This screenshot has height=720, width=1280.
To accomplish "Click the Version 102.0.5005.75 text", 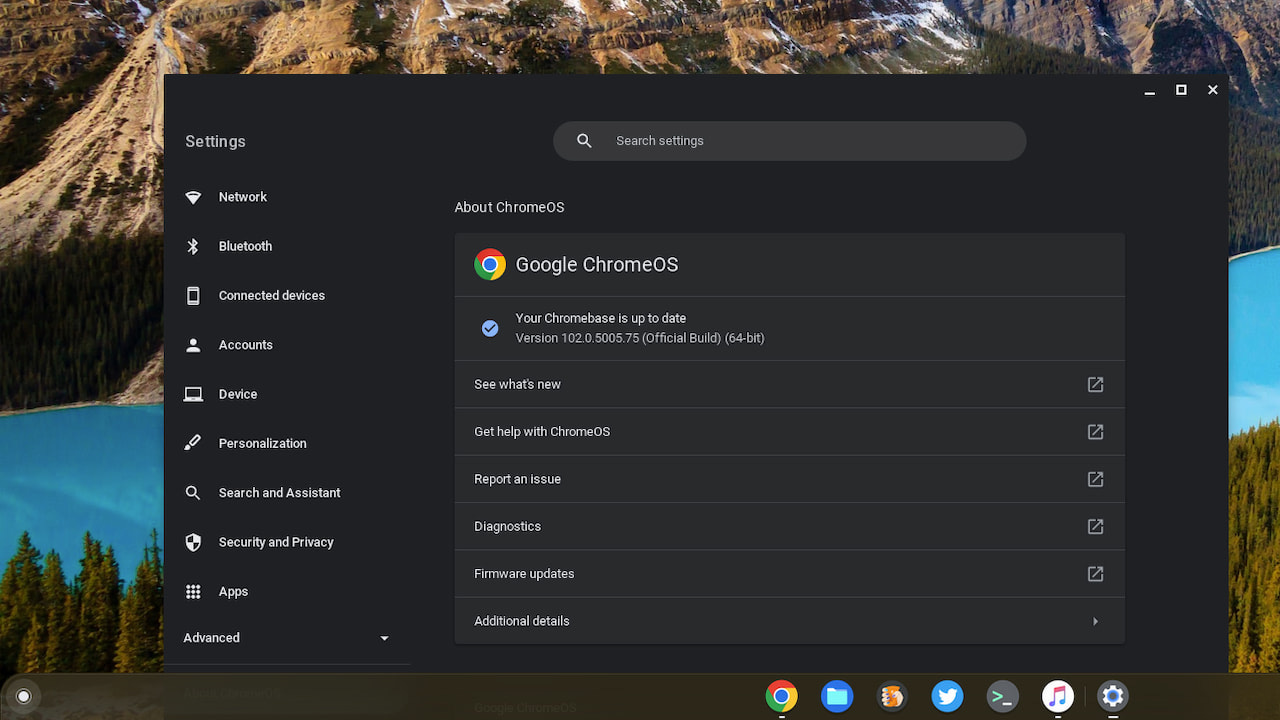I will coord(640,338).
